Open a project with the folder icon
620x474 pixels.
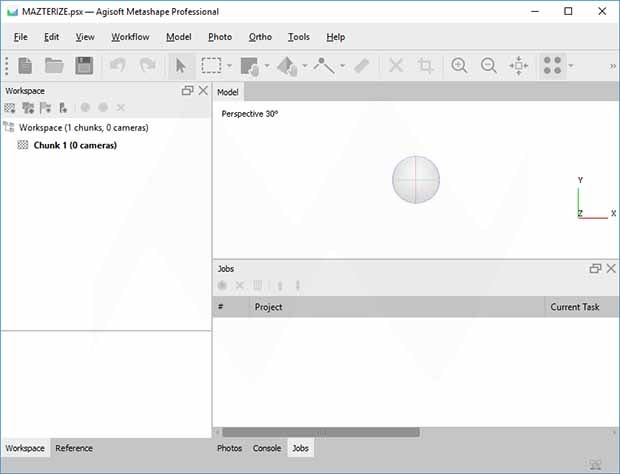[x=54, y=66]
